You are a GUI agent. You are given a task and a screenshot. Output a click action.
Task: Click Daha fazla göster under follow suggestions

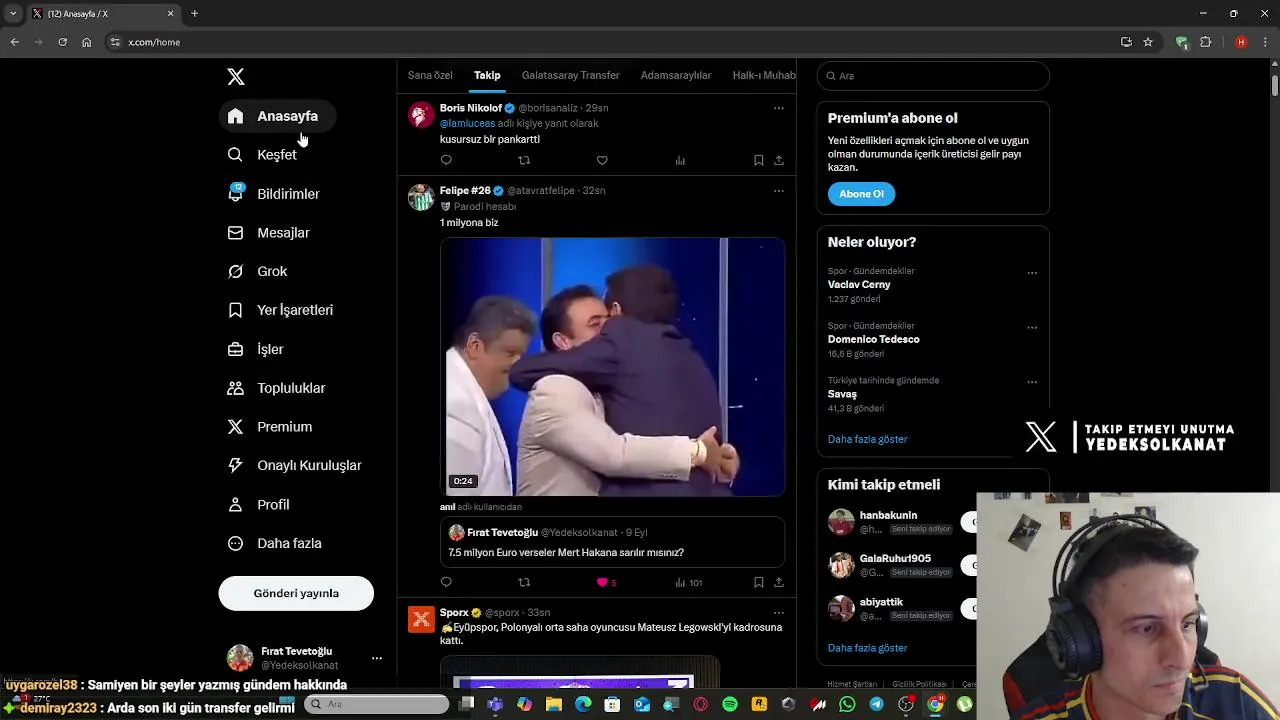[867, 648]
